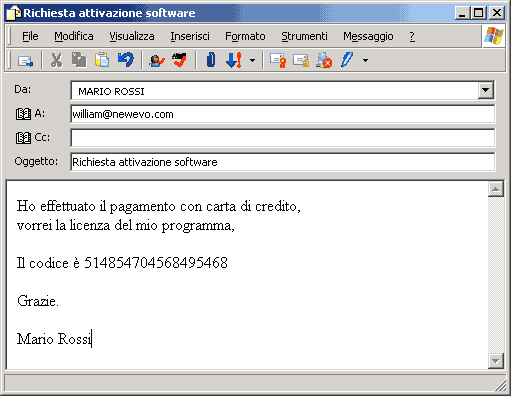Click the blue pen signature icon
The image size is (511, 396).
[x=346, y=60]
